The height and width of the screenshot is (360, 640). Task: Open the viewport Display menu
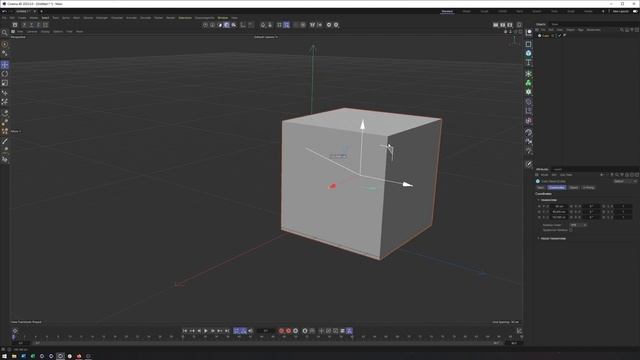[x=45, y=31]
